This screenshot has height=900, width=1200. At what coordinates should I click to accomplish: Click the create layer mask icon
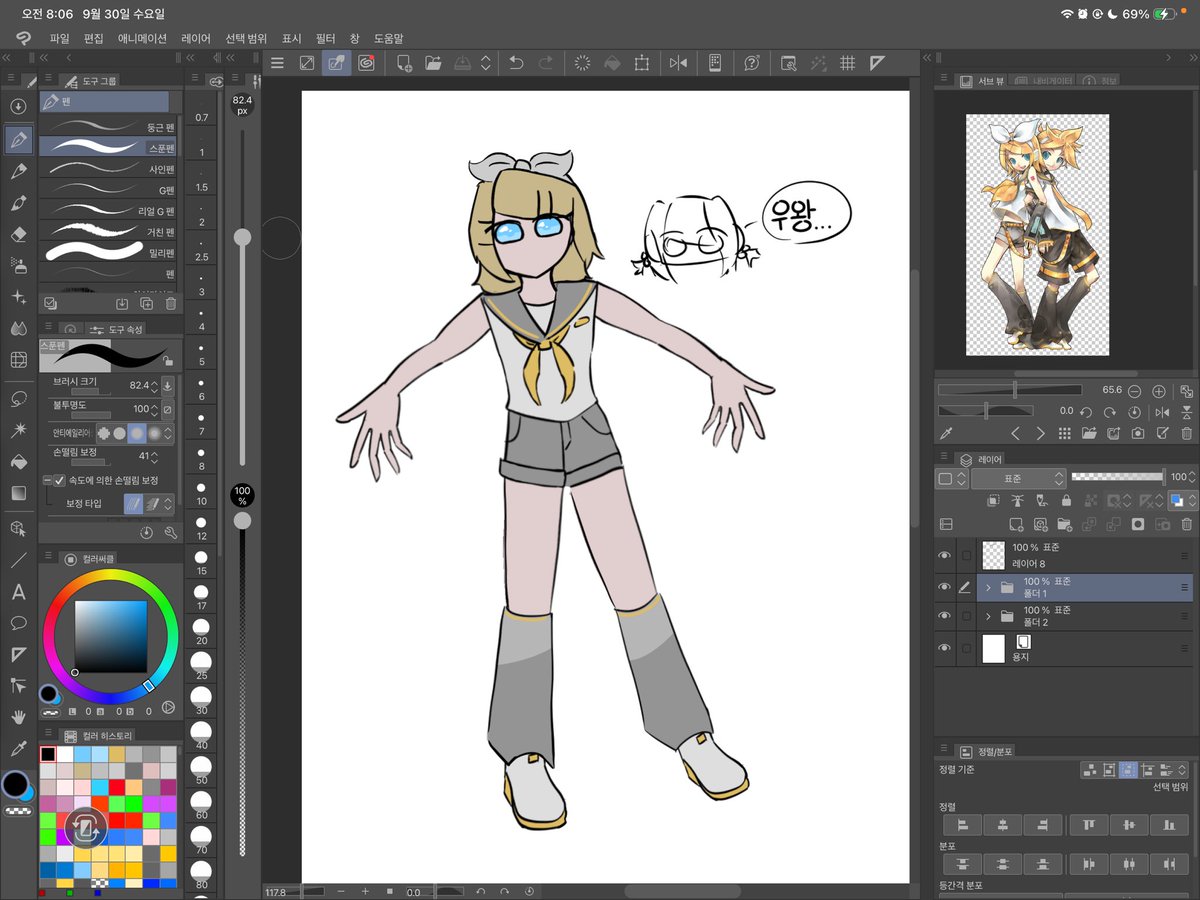point(1137,524)
